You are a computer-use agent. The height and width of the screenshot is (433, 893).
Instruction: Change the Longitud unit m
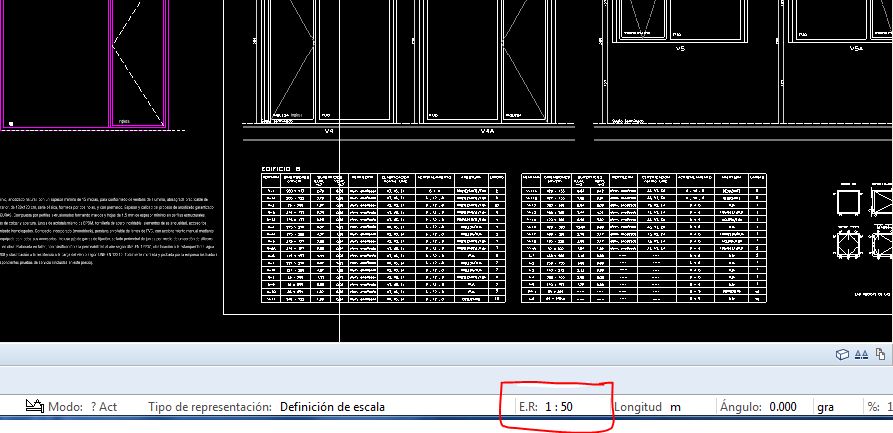(x=675, y=407)
